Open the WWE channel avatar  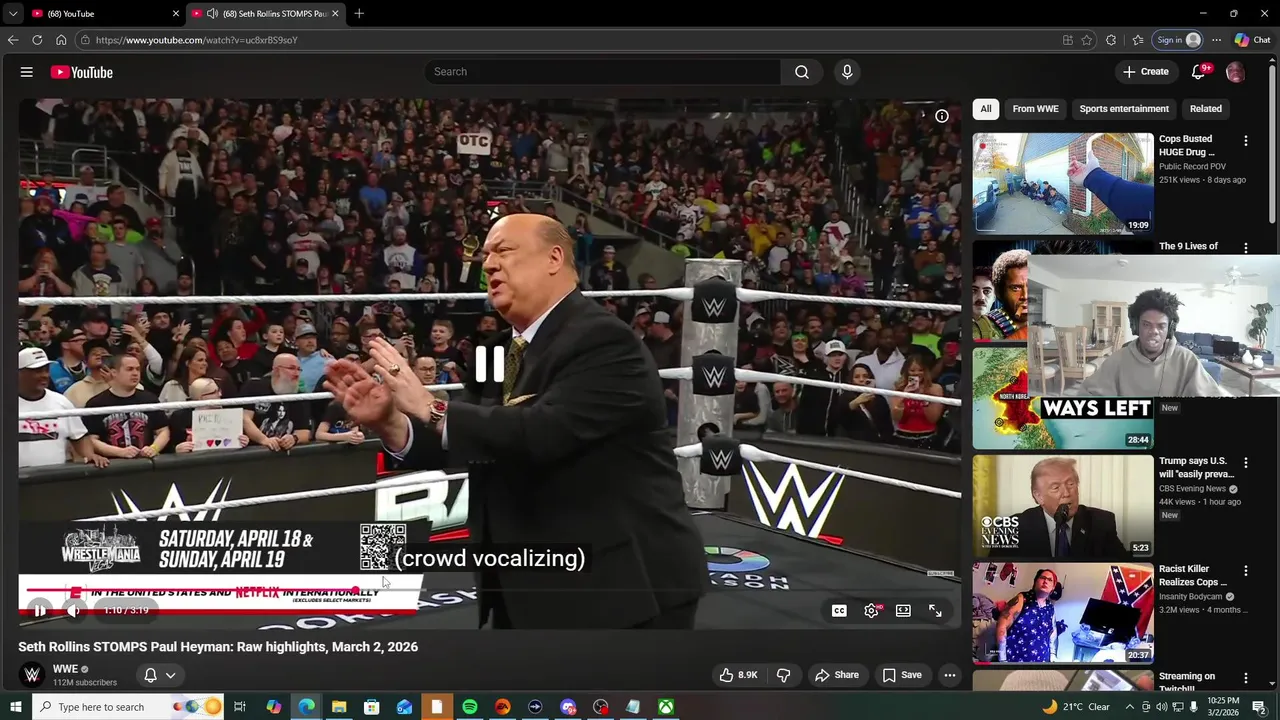click(32, 675)
